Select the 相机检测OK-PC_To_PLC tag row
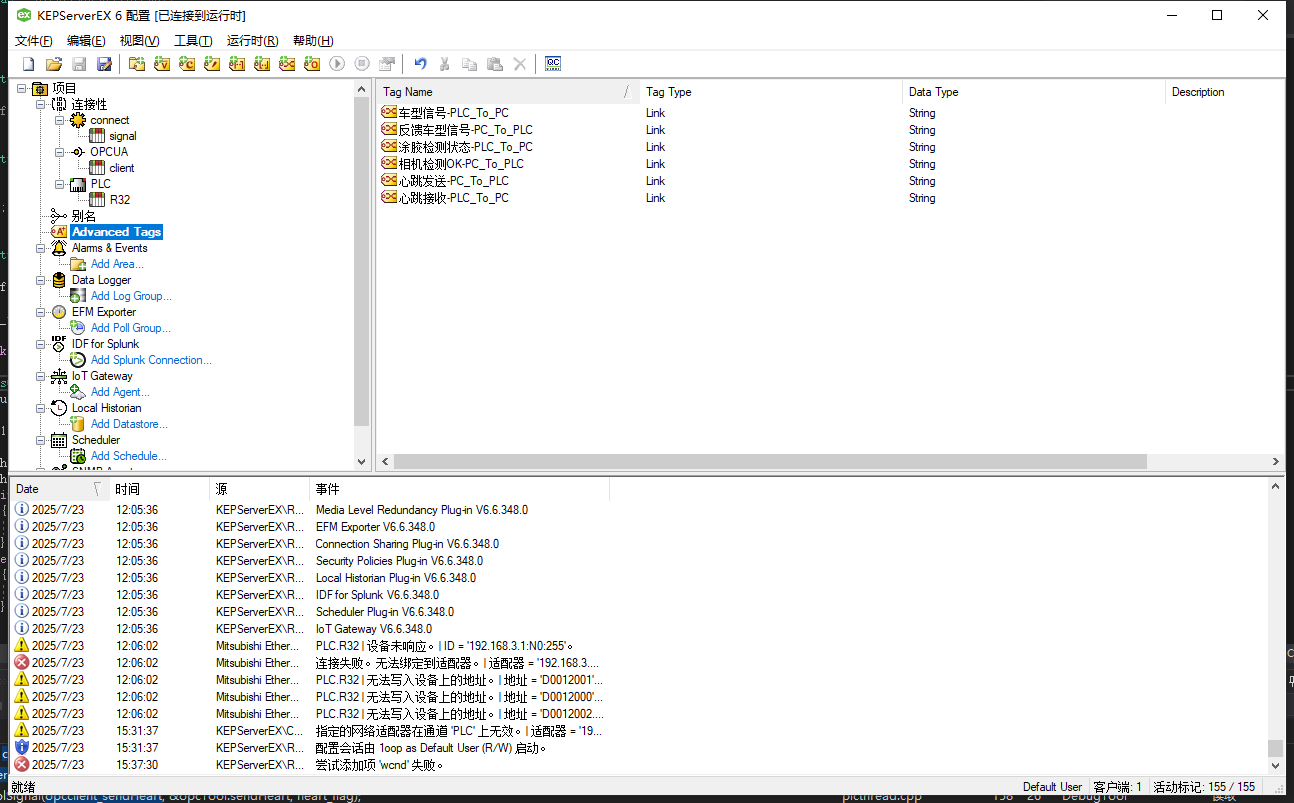This screenshot has height=803, width=1294. (830, 164)
